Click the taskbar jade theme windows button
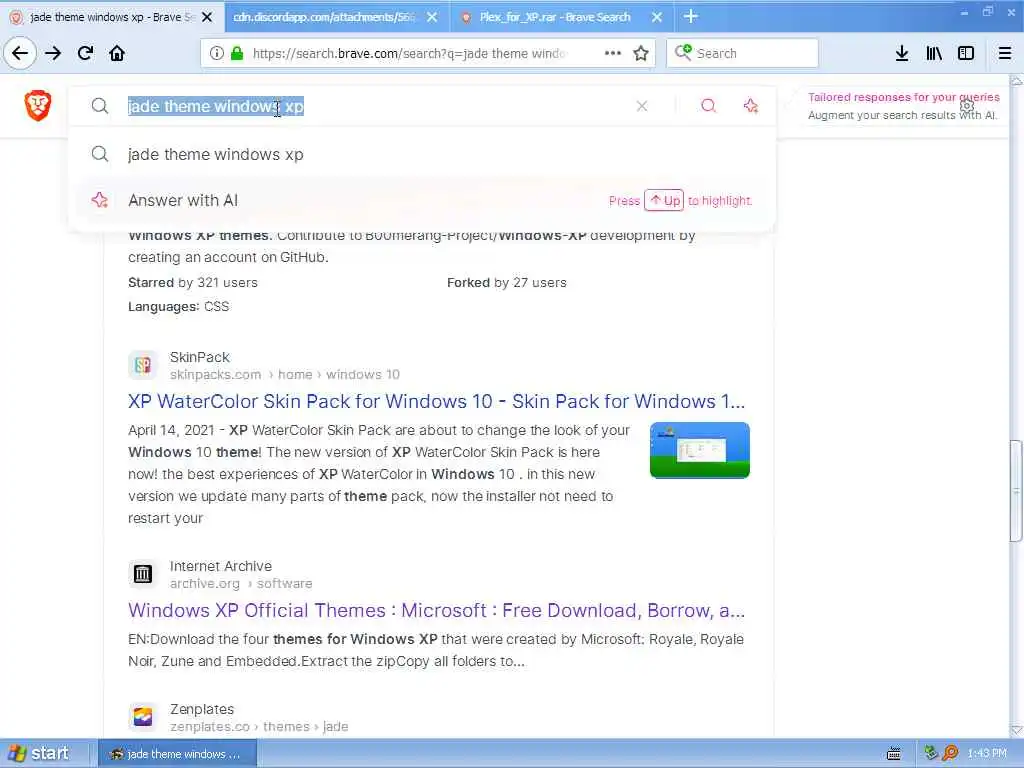This screenshot has width=1024, height=768. pyautogui.click(x=177, y=754)
